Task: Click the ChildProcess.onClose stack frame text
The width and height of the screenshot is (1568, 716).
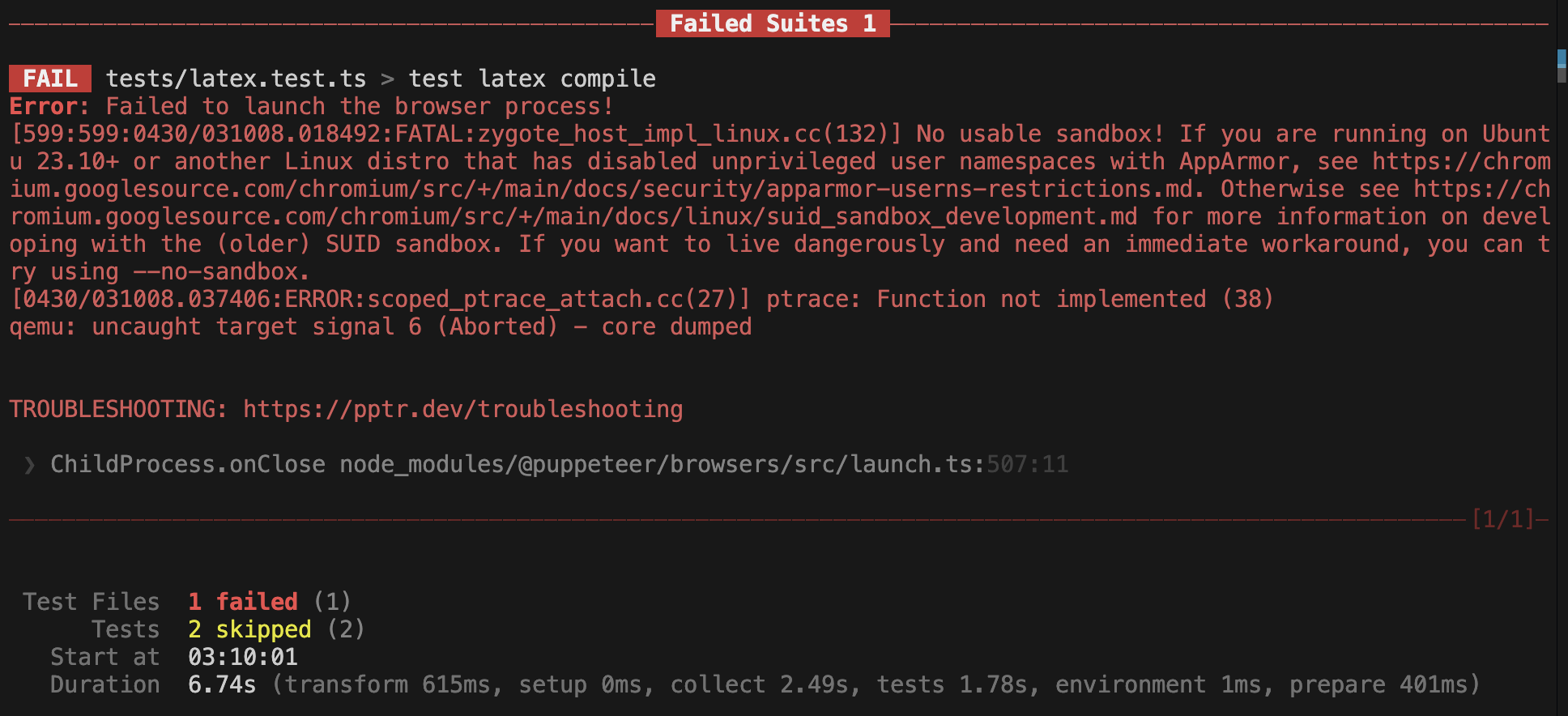Action: [x=188, y=465]
